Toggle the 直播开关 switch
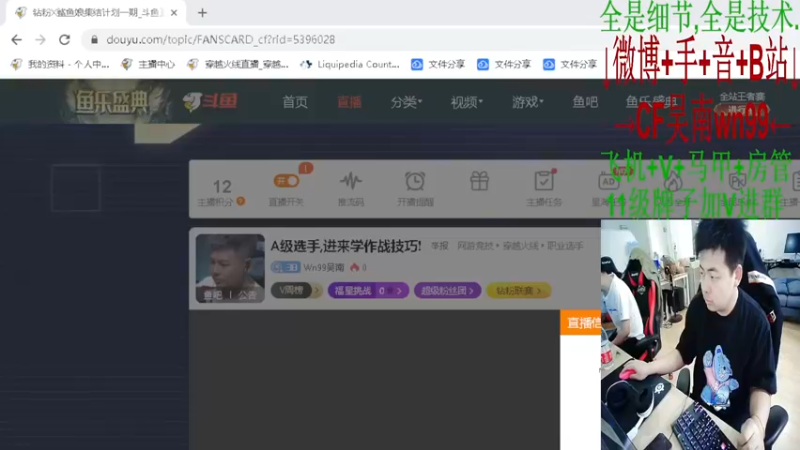 point(286,181)
